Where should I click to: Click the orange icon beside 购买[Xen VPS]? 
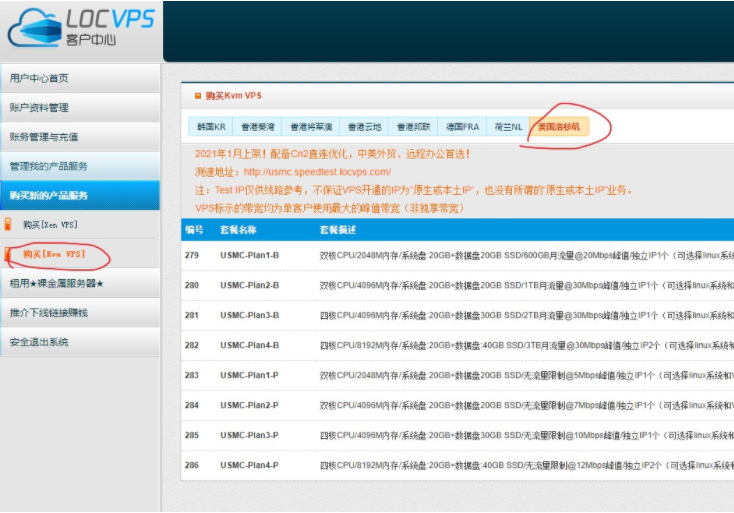click(8, 224)
